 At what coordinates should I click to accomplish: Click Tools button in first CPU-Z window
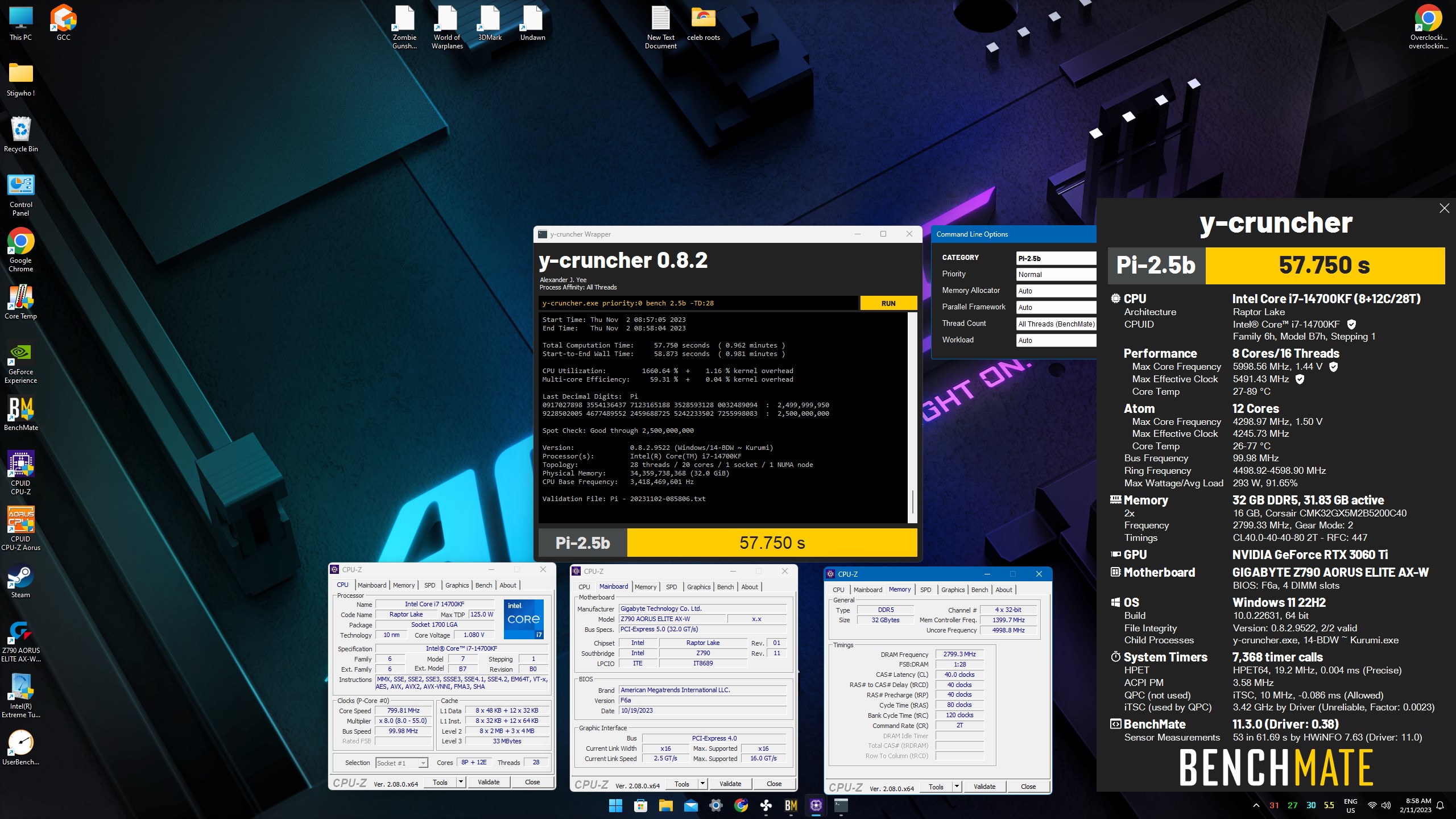tap(440, 782)
